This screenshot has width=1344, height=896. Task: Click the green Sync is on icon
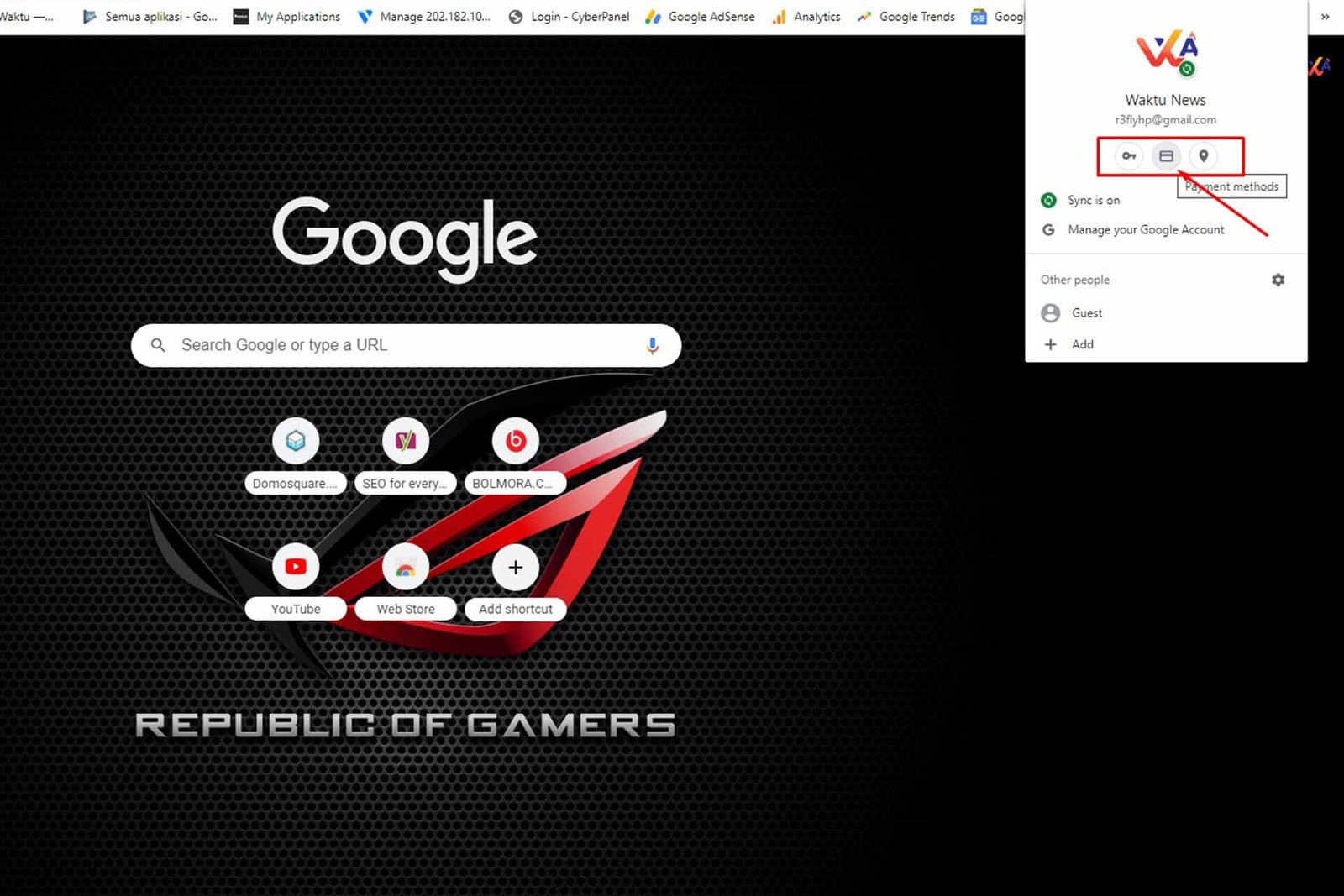tap(1048, 200)
